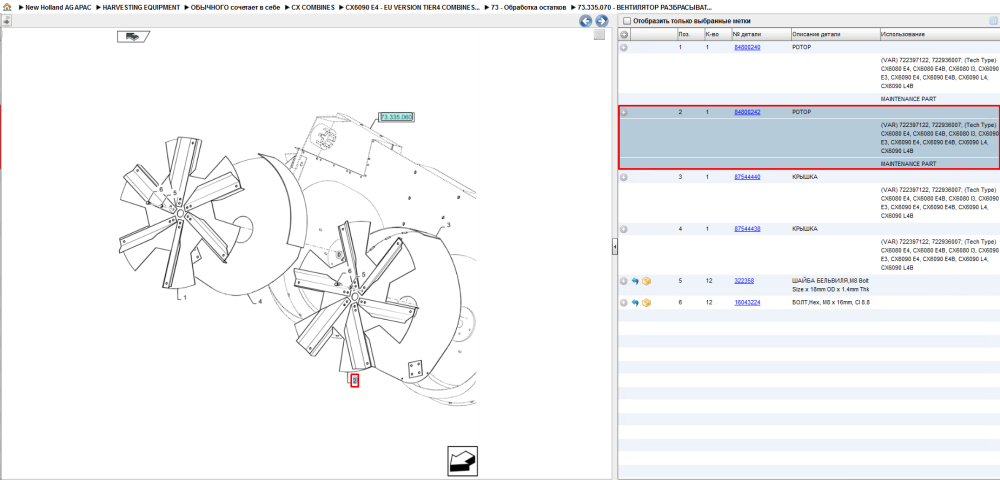Screen dimensions: 1000x480
Task: Go to previous diagram with left arrow
Action: [x=585, y=21]
